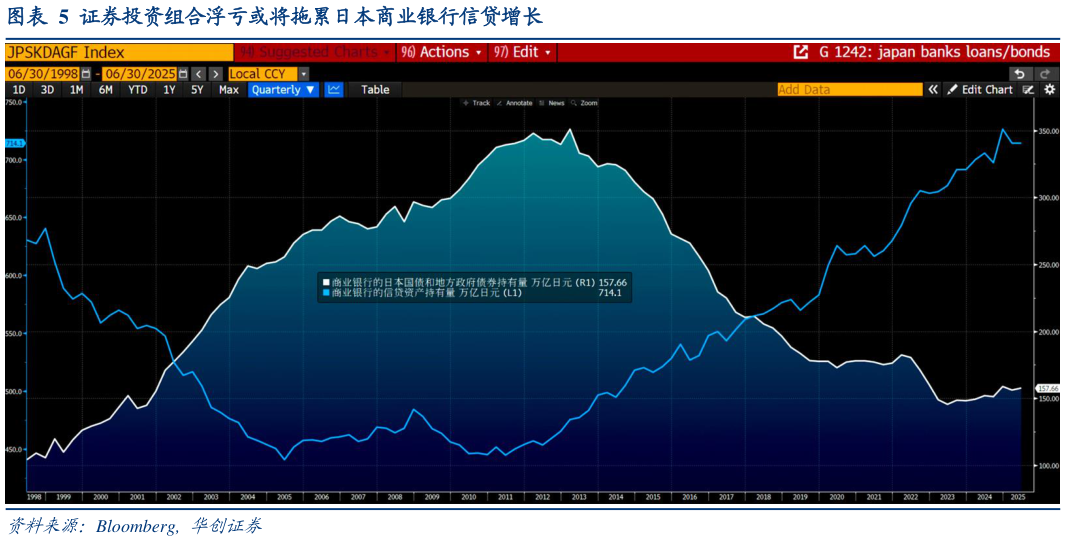Image resolution: width=1066 pixels, height=541 pixels.
Task: Open the end date calendar icon
Action: 182,74
